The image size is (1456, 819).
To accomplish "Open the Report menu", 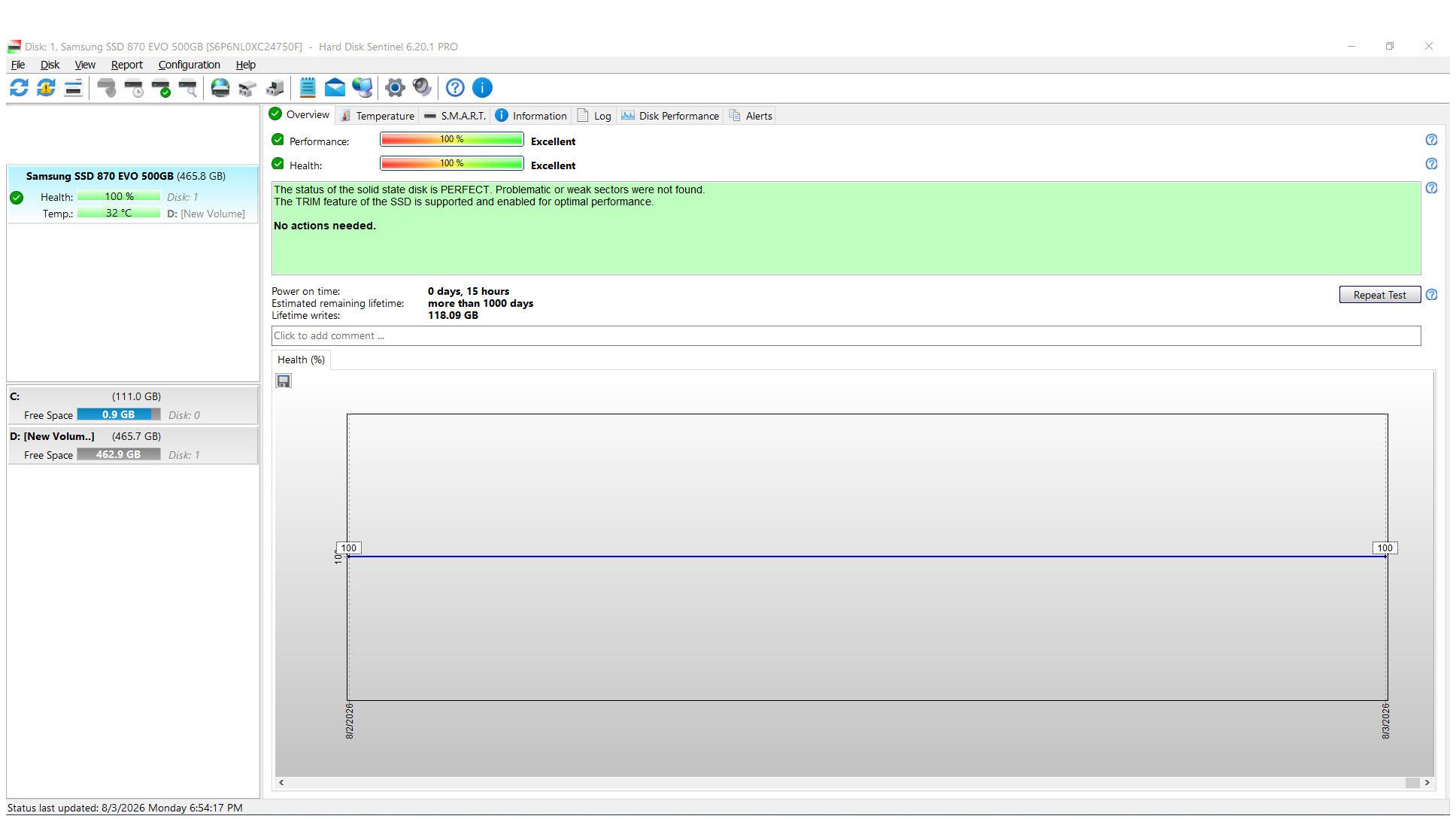I will pos(126,65).
